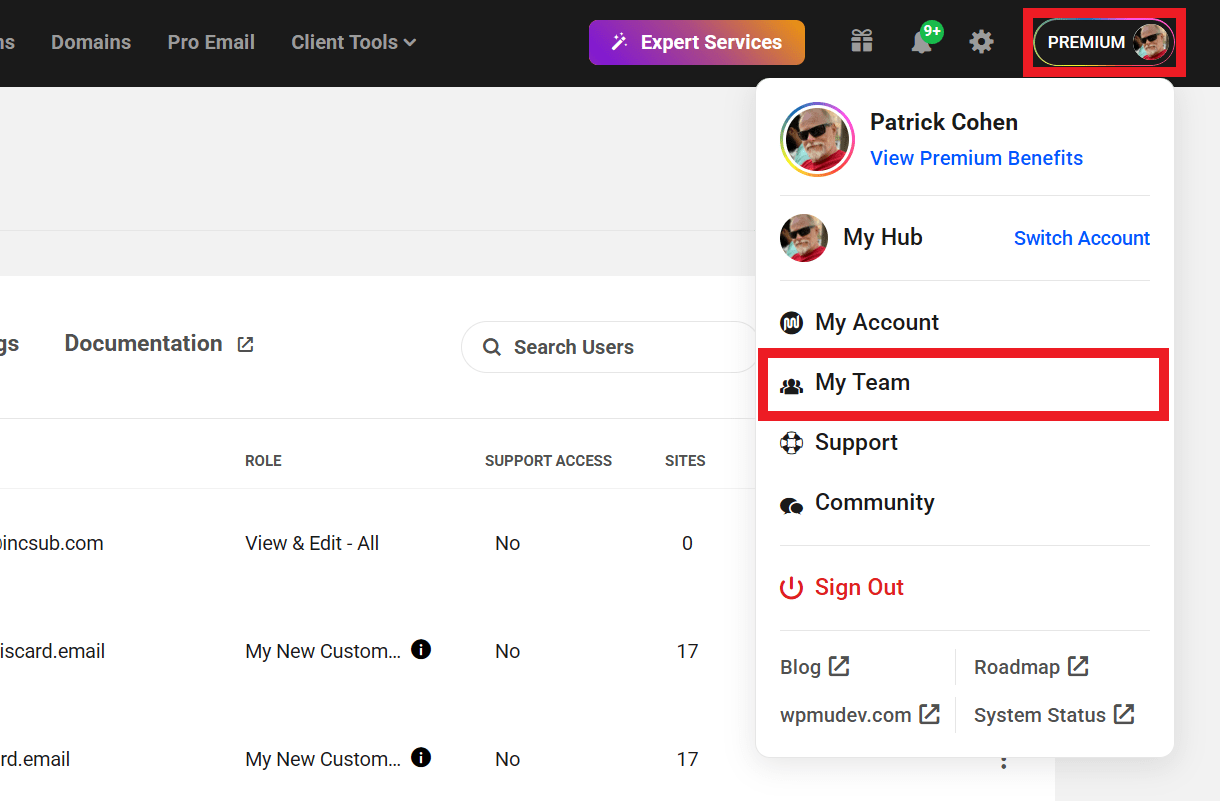Click the info icon next to My New Custom role
Image resolution: width=1220 pixels, height=801 pixels.
click(421, 650)
